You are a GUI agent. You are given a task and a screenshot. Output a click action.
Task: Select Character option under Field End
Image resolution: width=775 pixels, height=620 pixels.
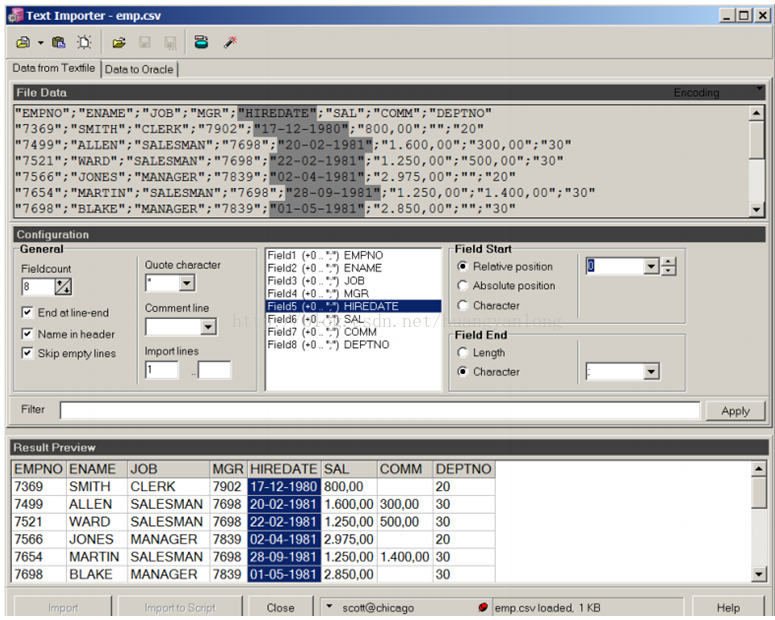(463, 371)
